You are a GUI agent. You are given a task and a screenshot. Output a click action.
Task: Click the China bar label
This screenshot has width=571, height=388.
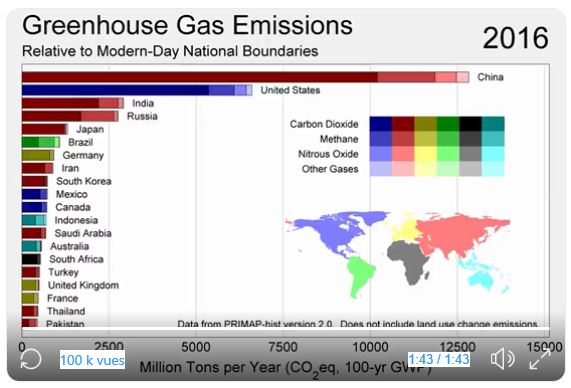point(490,77)
